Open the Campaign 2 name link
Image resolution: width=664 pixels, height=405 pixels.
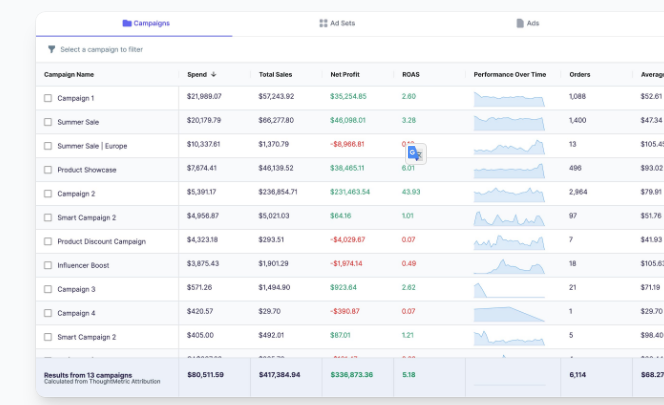(x=76, y=194)
